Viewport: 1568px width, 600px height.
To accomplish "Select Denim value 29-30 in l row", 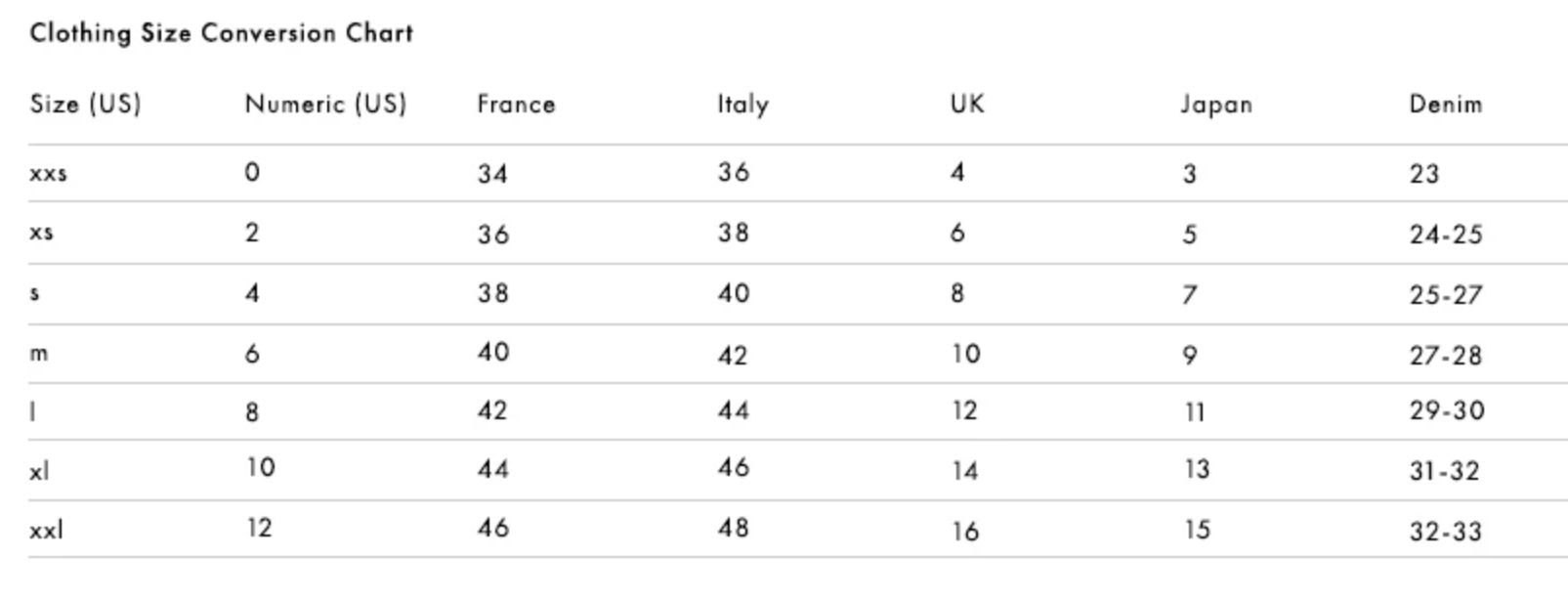I will 1446,411.
